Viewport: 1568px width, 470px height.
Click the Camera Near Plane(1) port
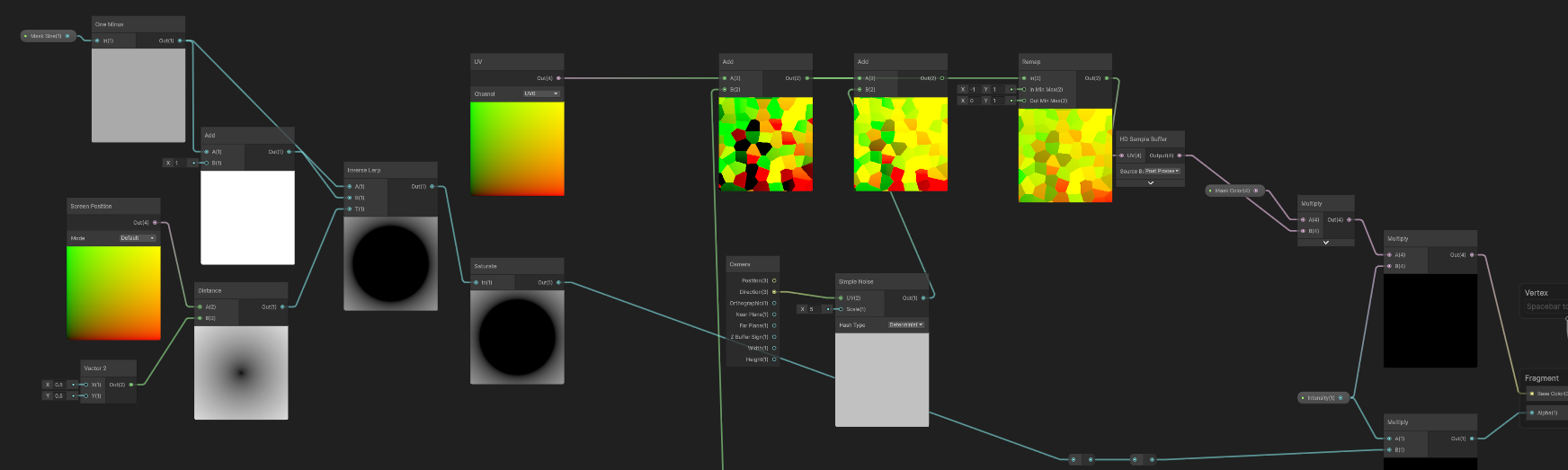[774, 315]
